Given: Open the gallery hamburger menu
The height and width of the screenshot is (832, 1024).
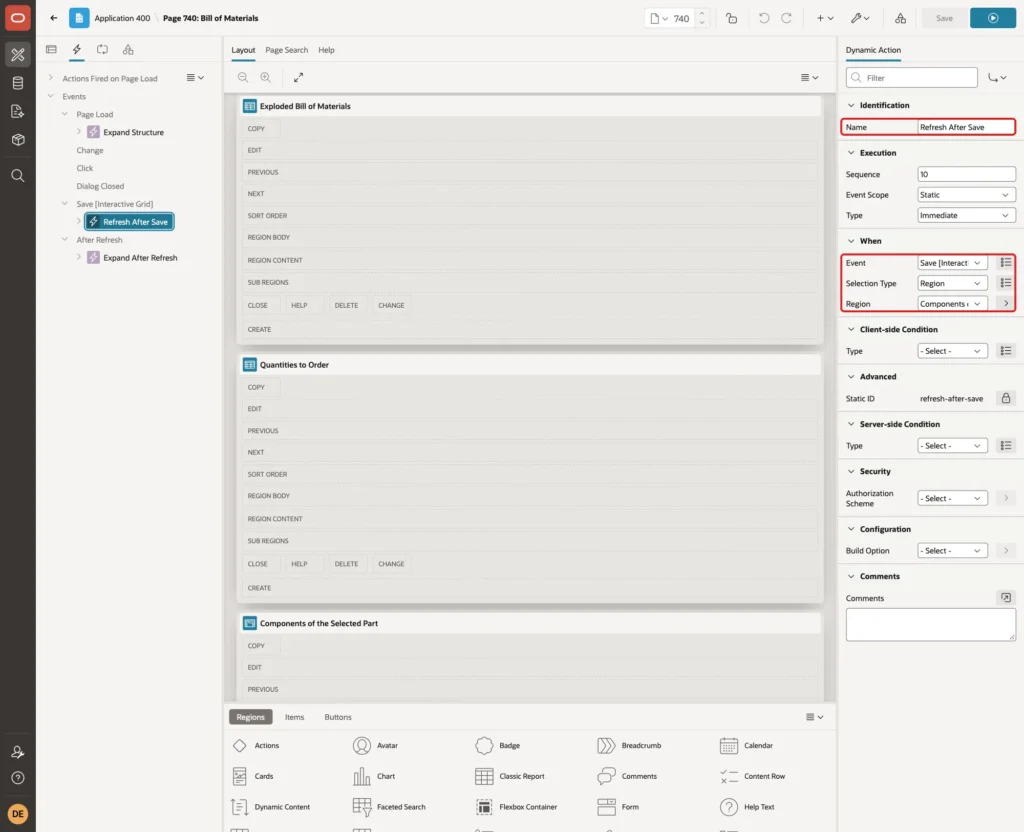Looking at the screenshot, I should (814, 717).
